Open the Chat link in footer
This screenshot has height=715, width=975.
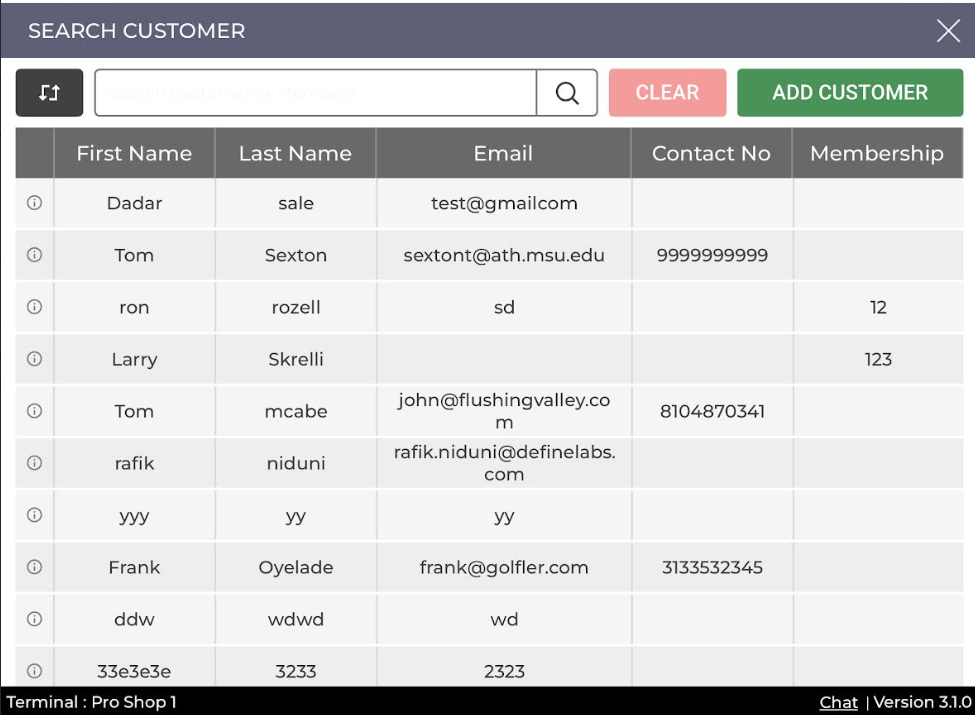pos(838,702)
